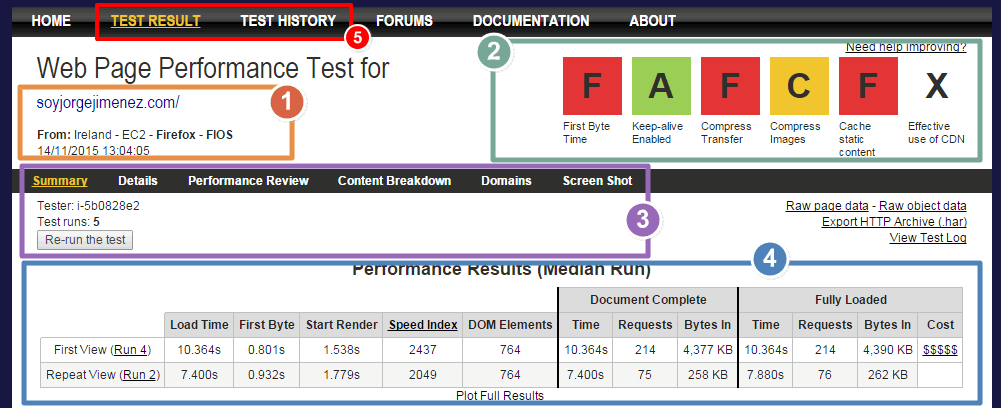Open DOCUMENTATION in top navigation

[x=531, y=21]
